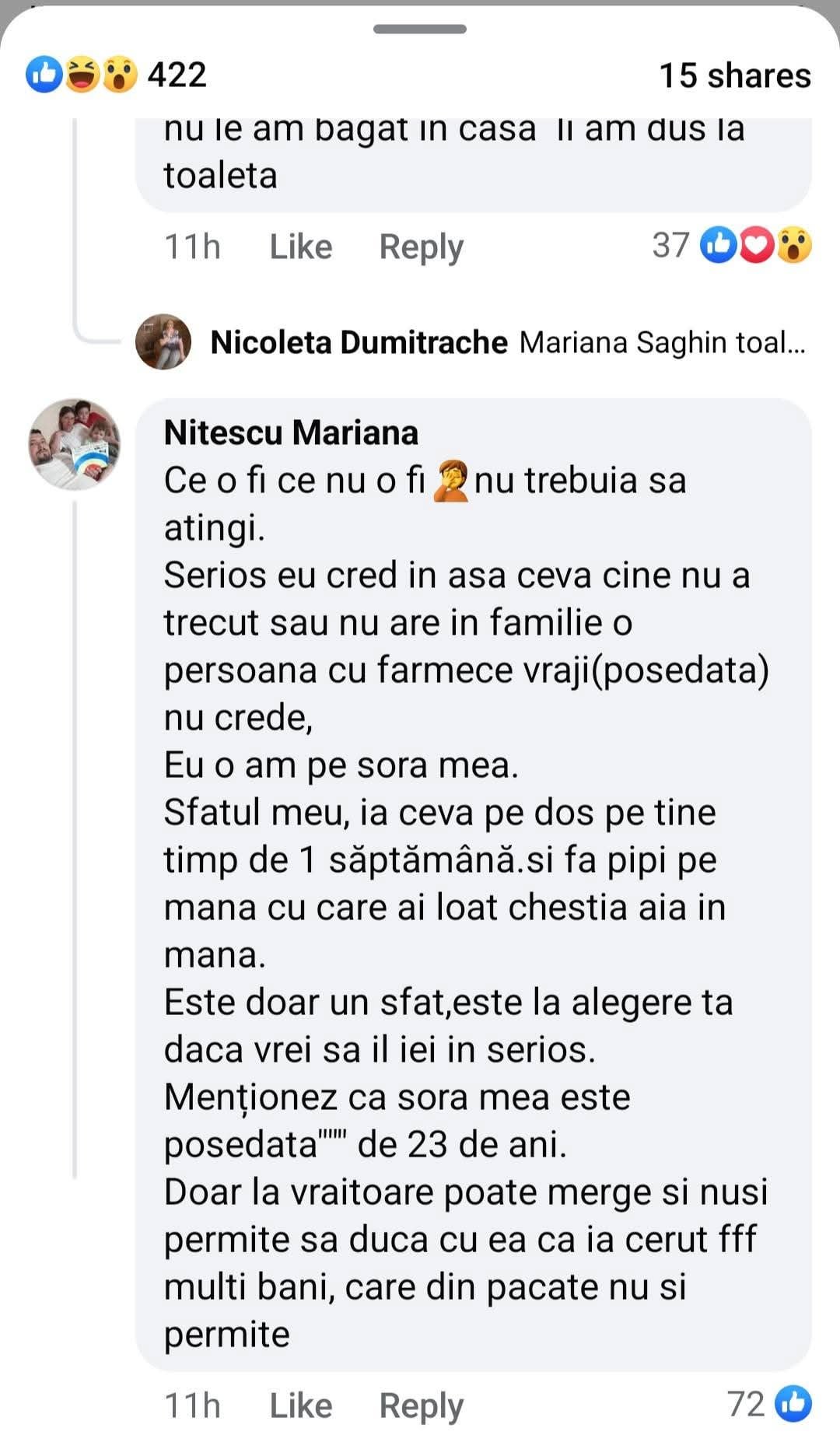Open the 422 reactions count
The image size is (840, 1456).
(177, 75)
